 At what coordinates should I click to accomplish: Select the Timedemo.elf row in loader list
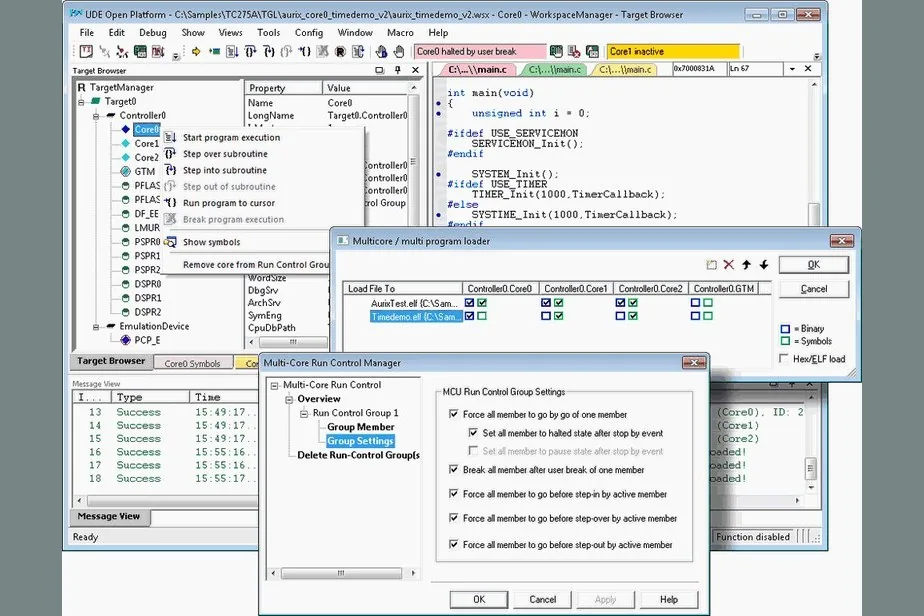(x=414, y=317)
